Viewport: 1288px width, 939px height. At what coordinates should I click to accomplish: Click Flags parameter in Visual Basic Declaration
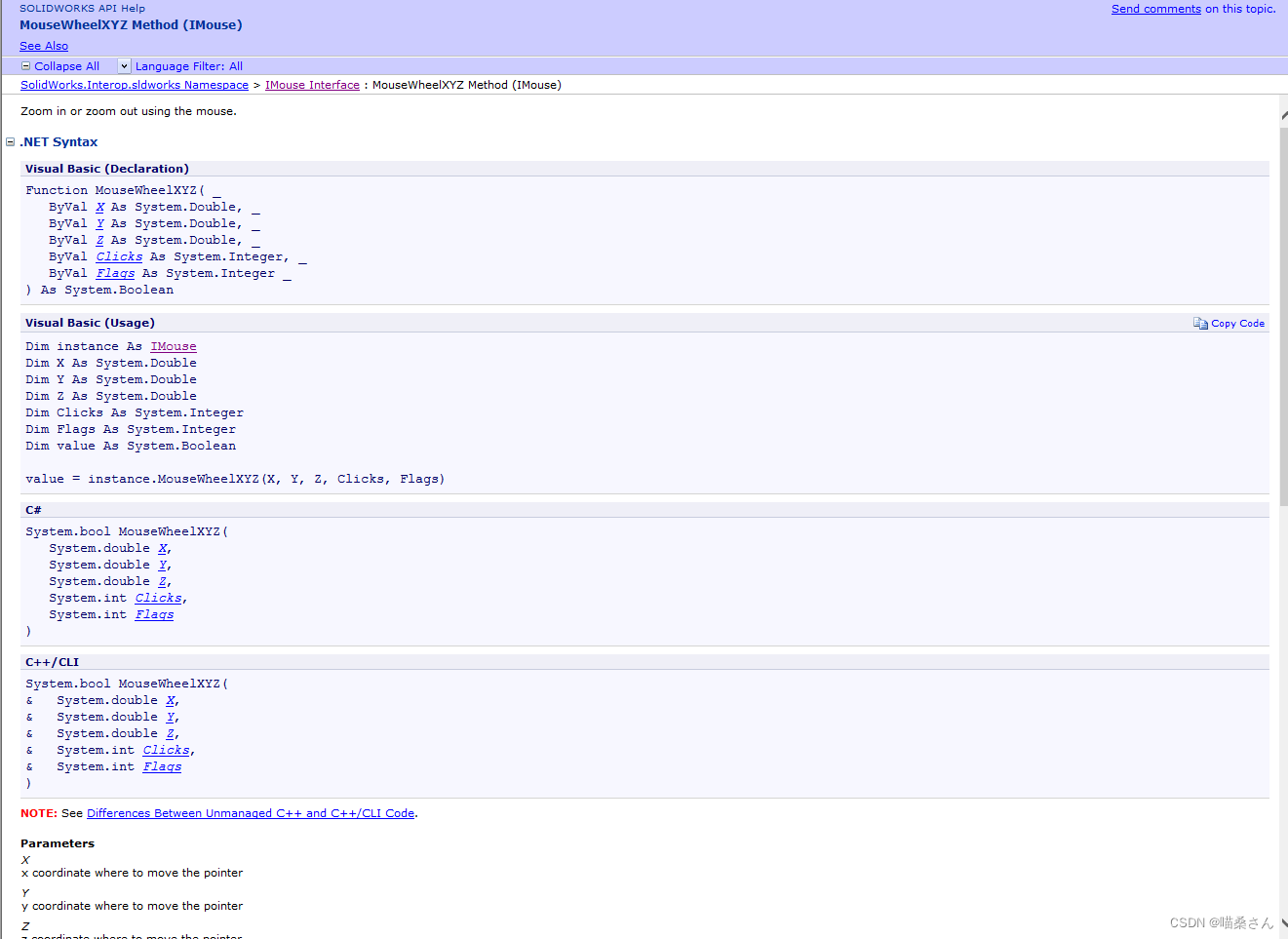click(x=115, y=273)
